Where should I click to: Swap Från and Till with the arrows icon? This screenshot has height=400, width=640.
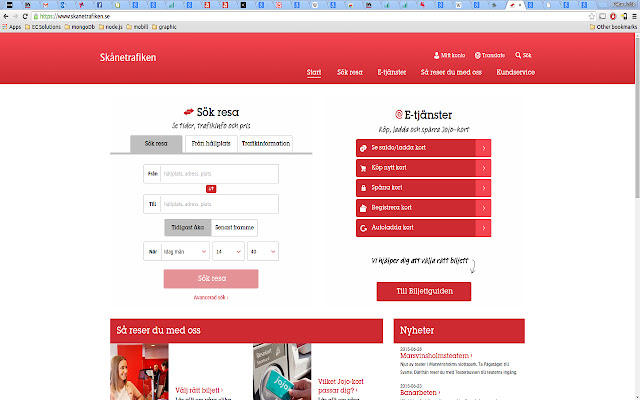(211, 189)
